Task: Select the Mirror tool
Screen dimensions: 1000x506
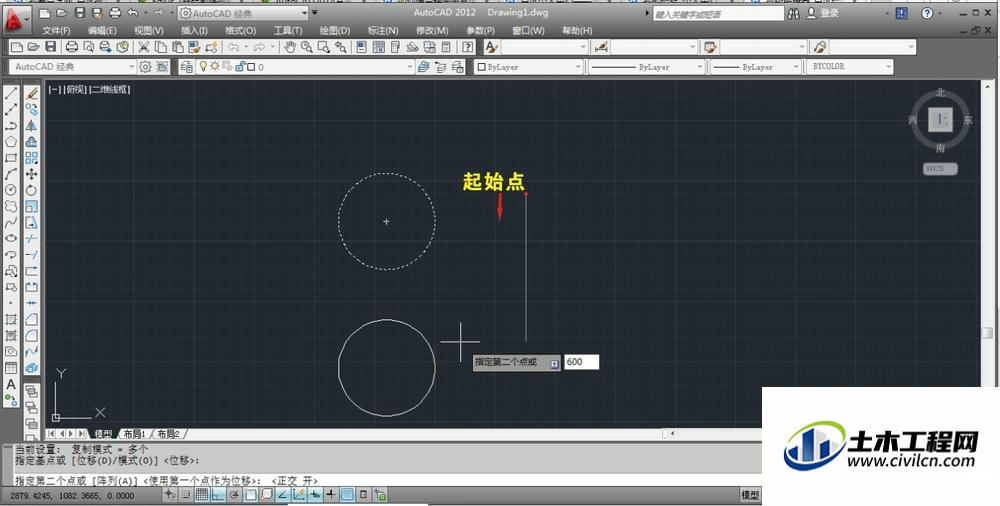Action: pyautogui.click(x=32, y=125)
